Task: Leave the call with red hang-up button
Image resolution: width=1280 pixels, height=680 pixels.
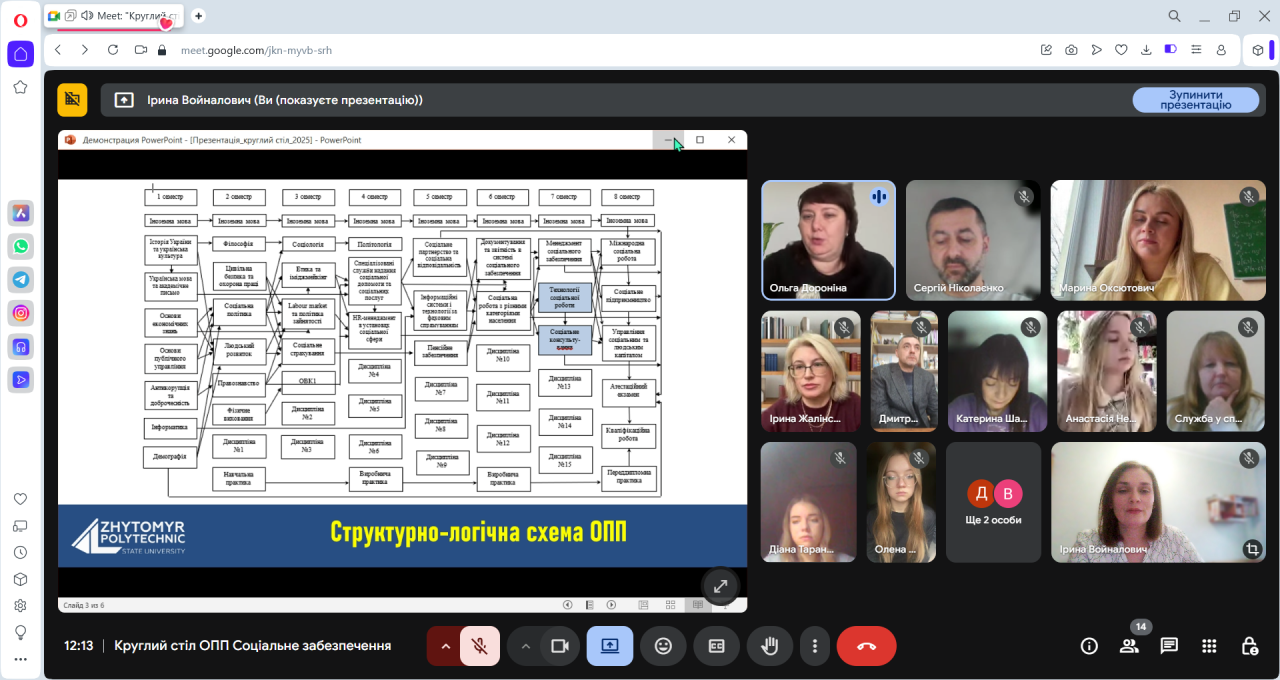Action: pos(866,646)
